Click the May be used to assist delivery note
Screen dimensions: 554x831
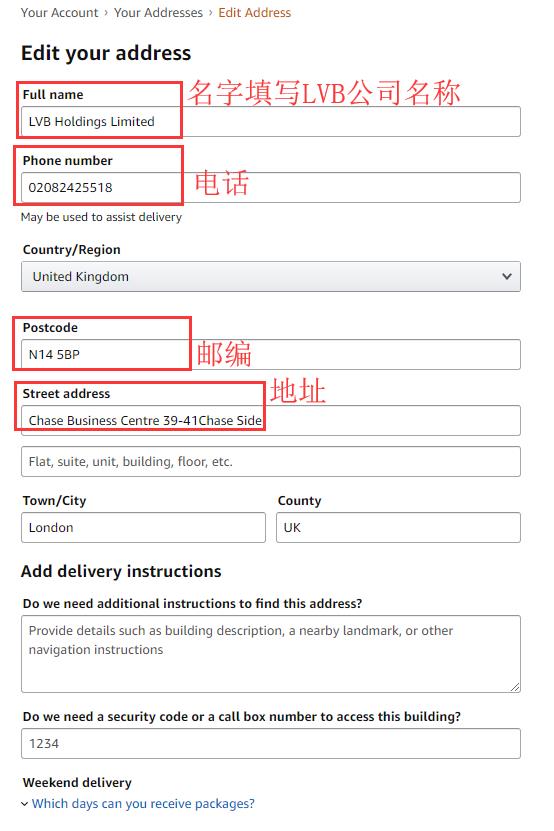(101, 217)
